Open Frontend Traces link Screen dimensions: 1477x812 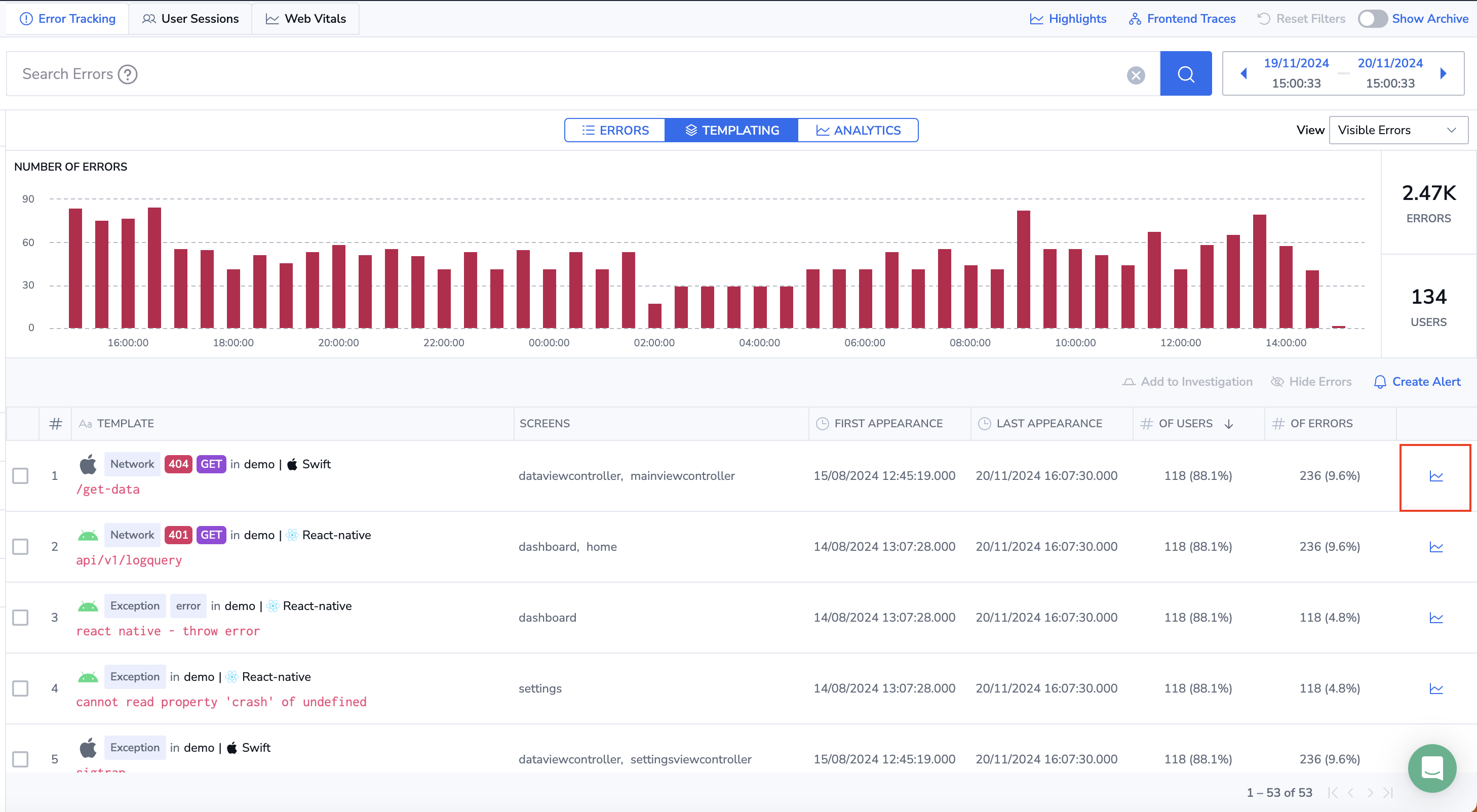[1182, 19]
